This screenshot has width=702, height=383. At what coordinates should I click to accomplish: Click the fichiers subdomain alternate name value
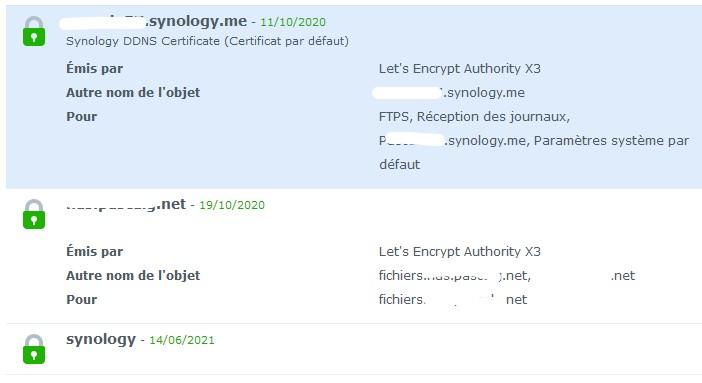tap(454, 275)
